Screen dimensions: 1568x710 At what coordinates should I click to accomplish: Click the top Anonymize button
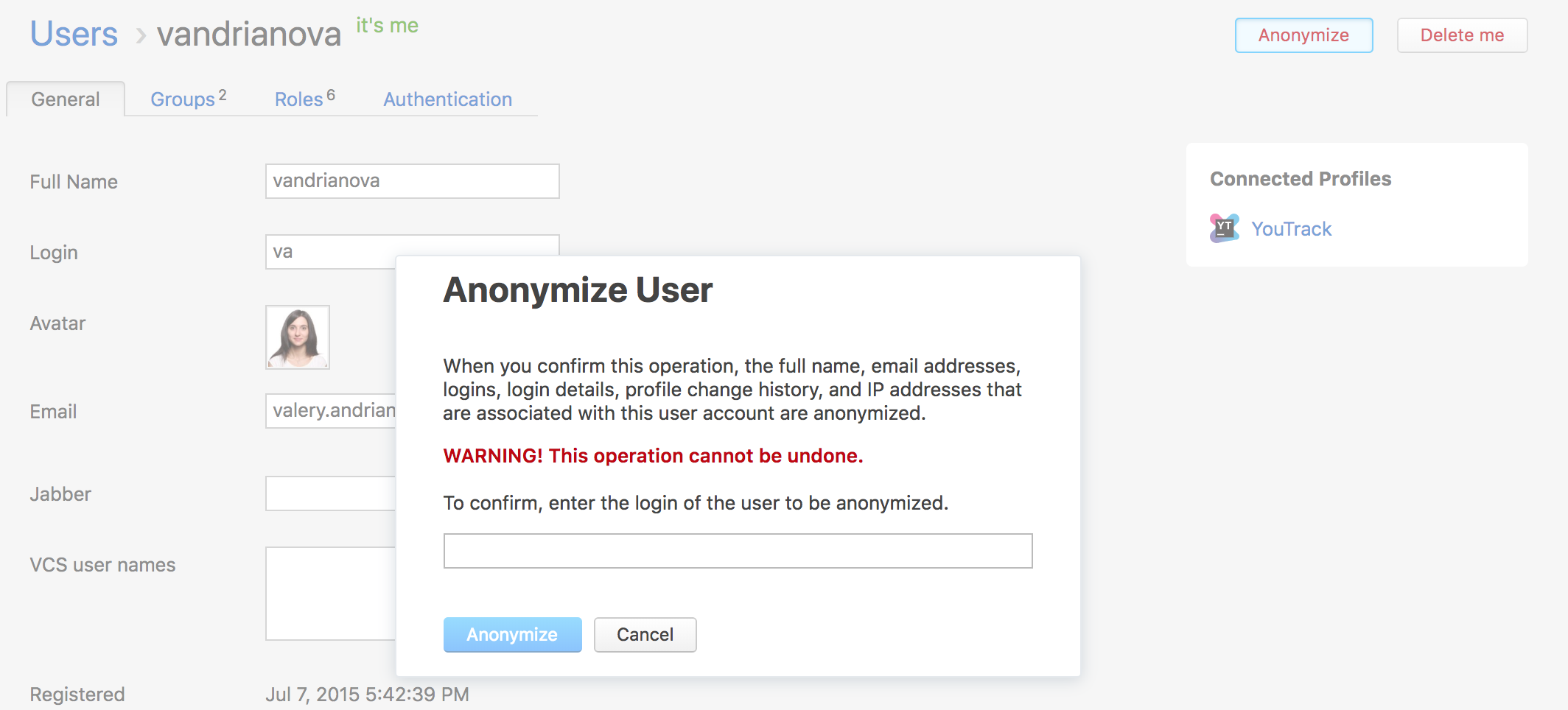[x=1303, y=35]
